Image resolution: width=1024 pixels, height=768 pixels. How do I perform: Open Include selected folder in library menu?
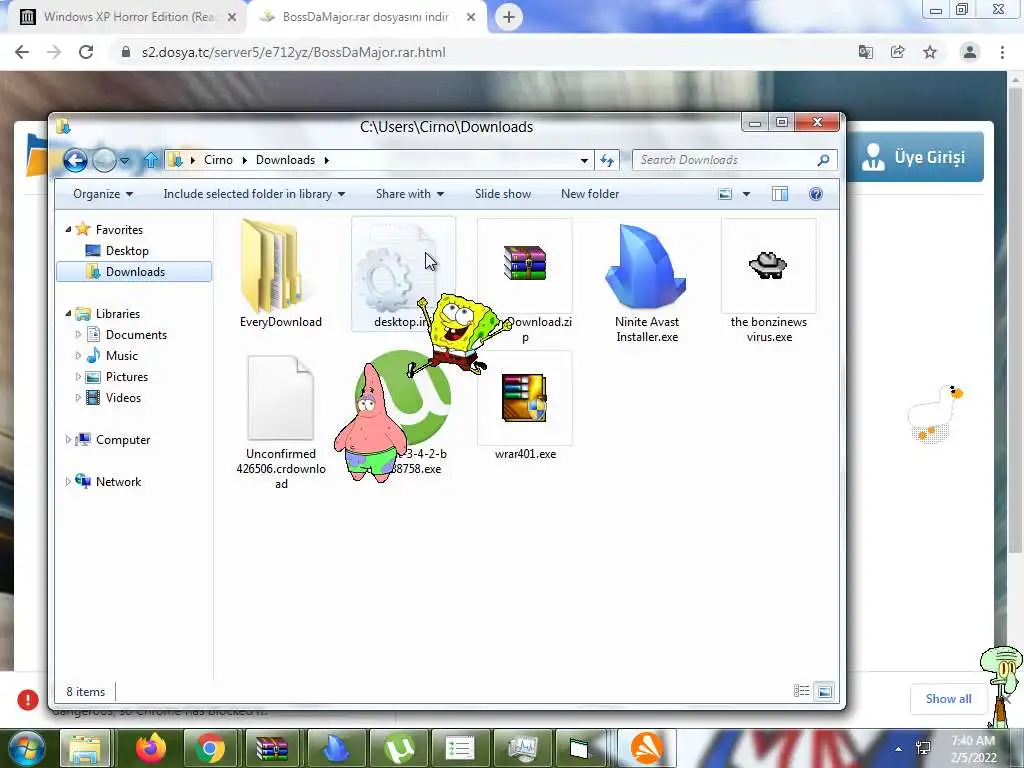point(254,194)
